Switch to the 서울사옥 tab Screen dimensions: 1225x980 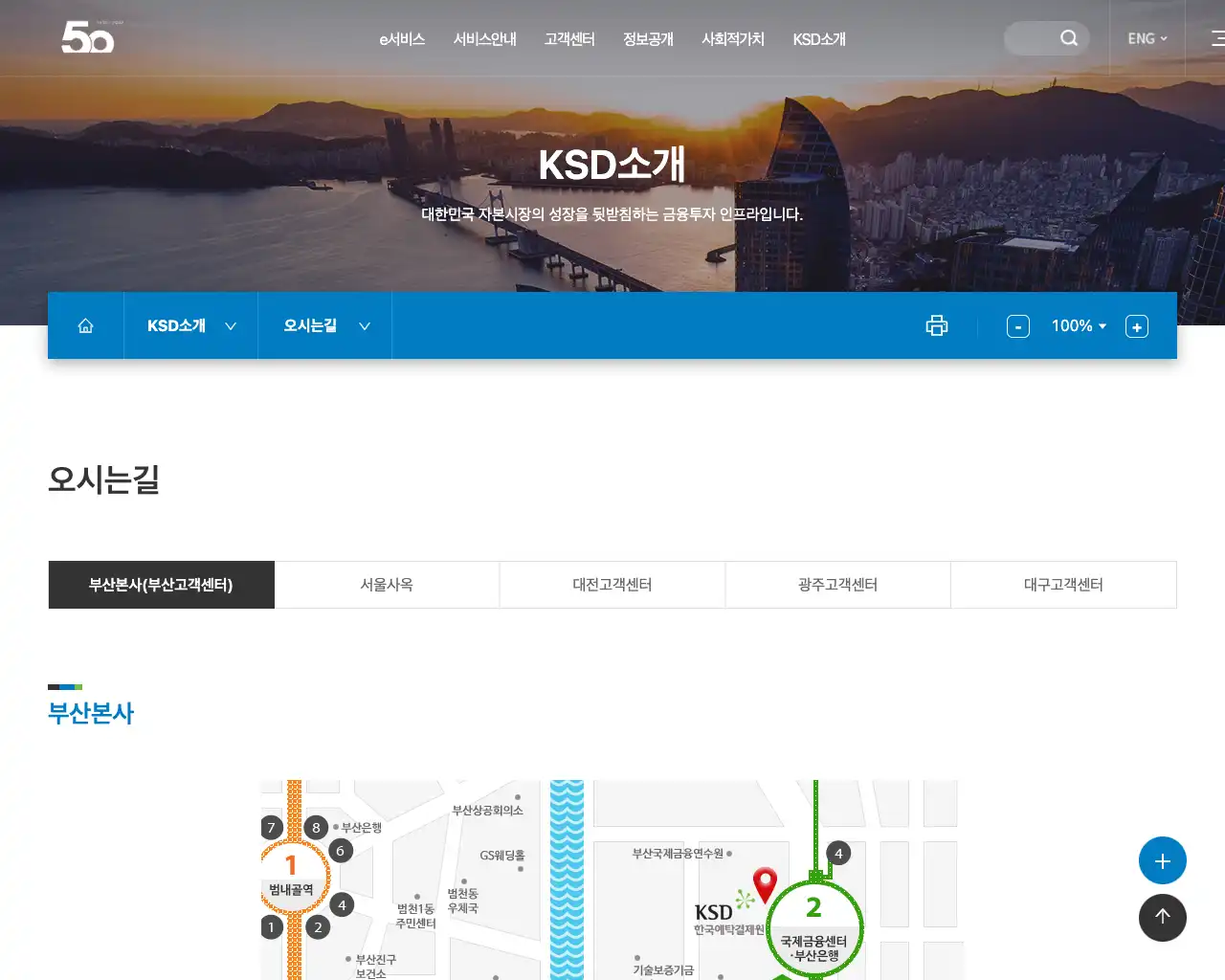(387, 585)
